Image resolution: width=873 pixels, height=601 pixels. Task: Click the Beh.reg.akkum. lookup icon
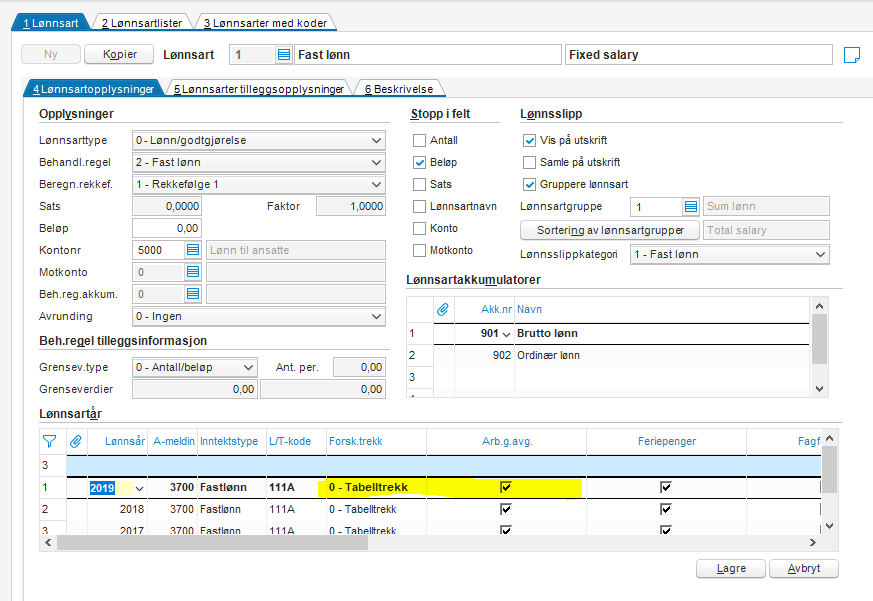(193, 294)
